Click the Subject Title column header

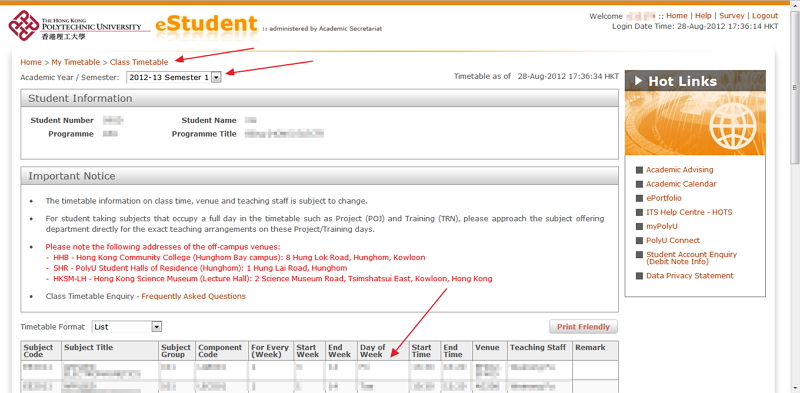point(110,351)
